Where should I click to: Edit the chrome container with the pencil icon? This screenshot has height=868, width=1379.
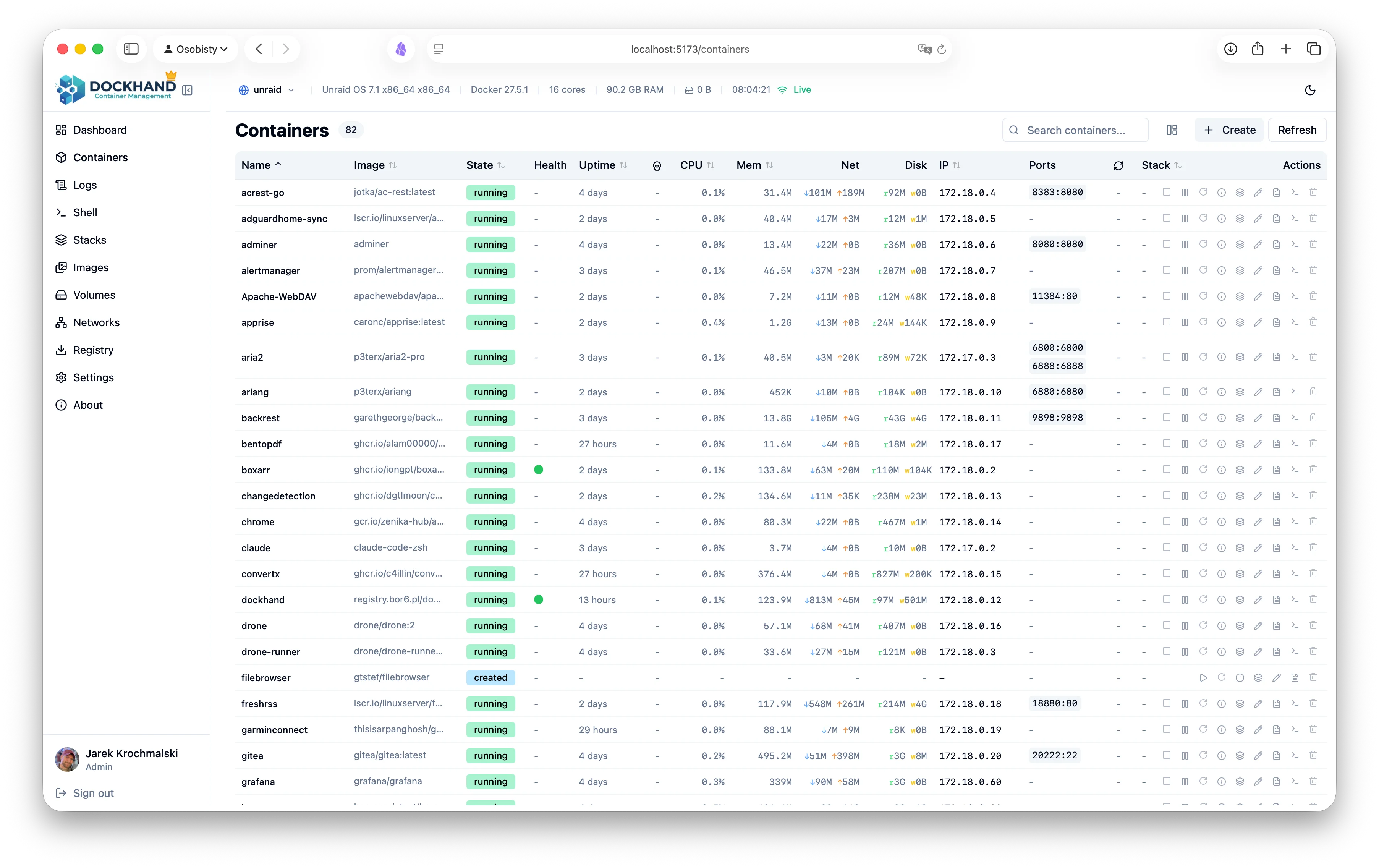(1258, 521)
